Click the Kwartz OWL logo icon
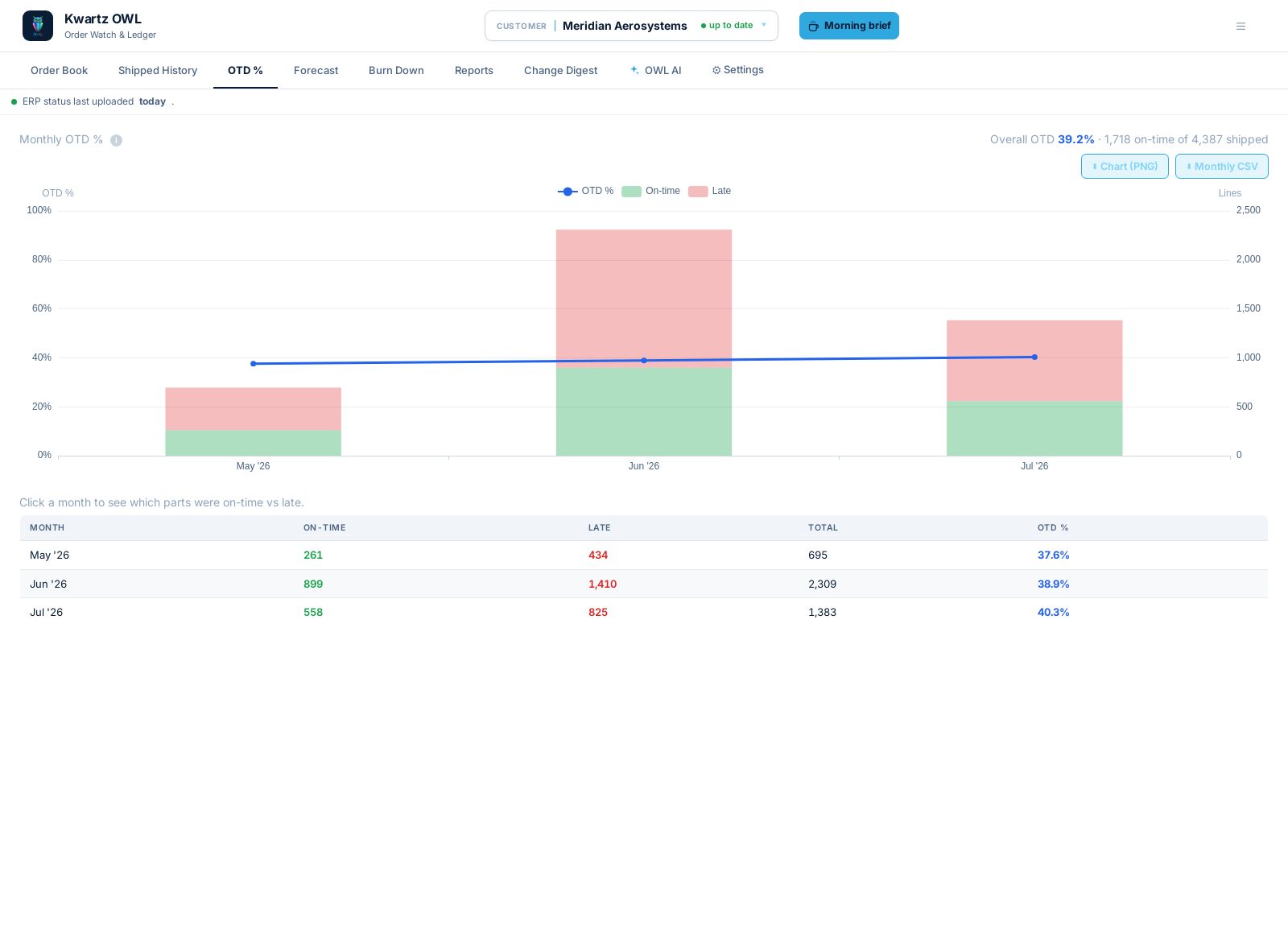Screen dimensions: 1288x950 pos(38,26)
